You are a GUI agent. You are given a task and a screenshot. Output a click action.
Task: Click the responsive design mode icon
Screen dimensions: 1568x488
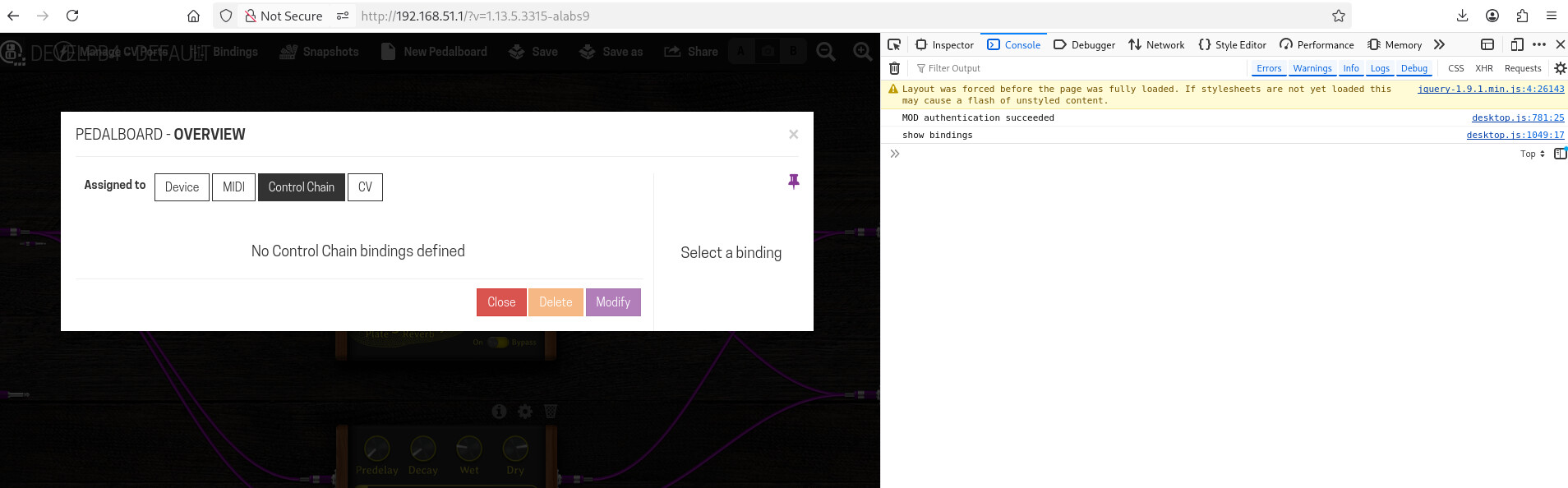pyautogui.click(x=1517, y=44)
